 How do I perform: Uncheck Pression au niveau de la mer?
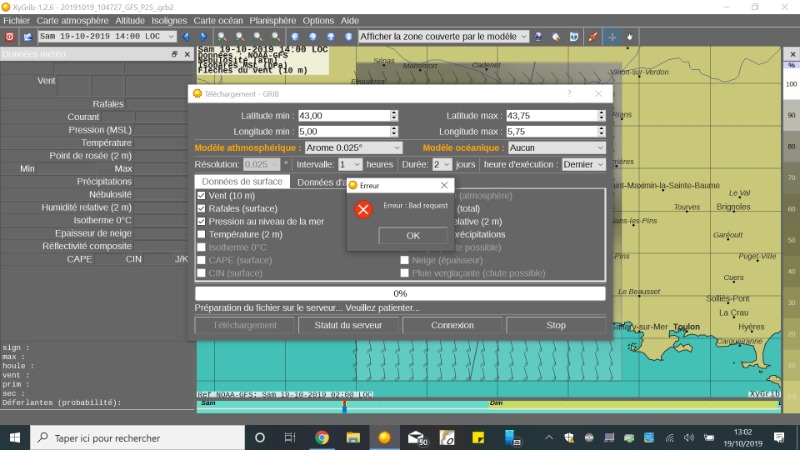click(202, 221)
